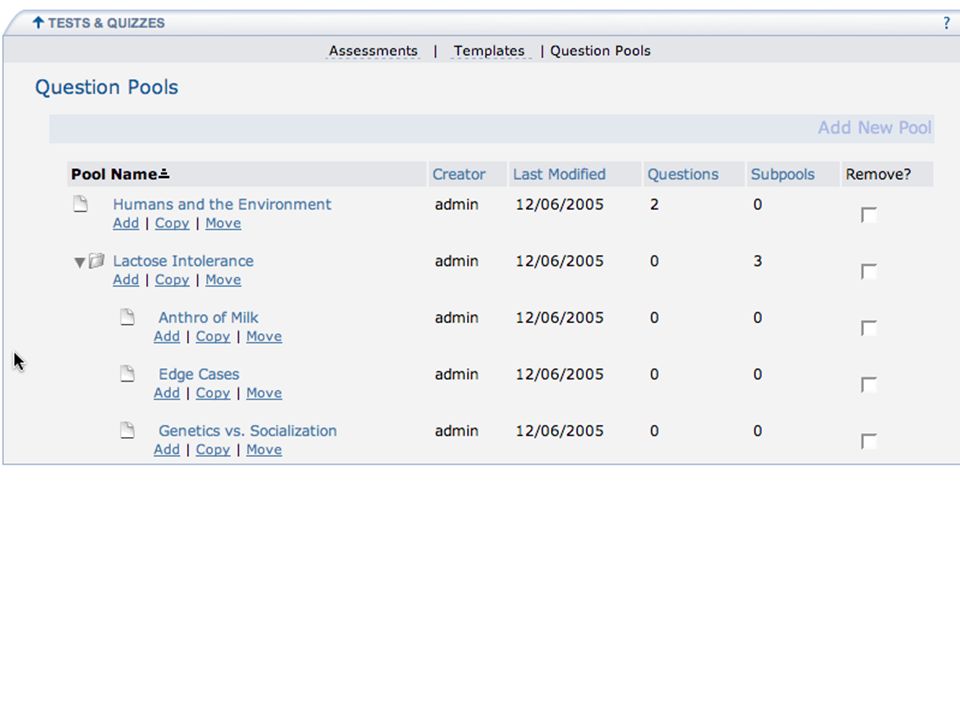Viewport: 960px width, 720px height.
Task: Click Add under Genetics vs. Socialization
Action: point(167,450)
